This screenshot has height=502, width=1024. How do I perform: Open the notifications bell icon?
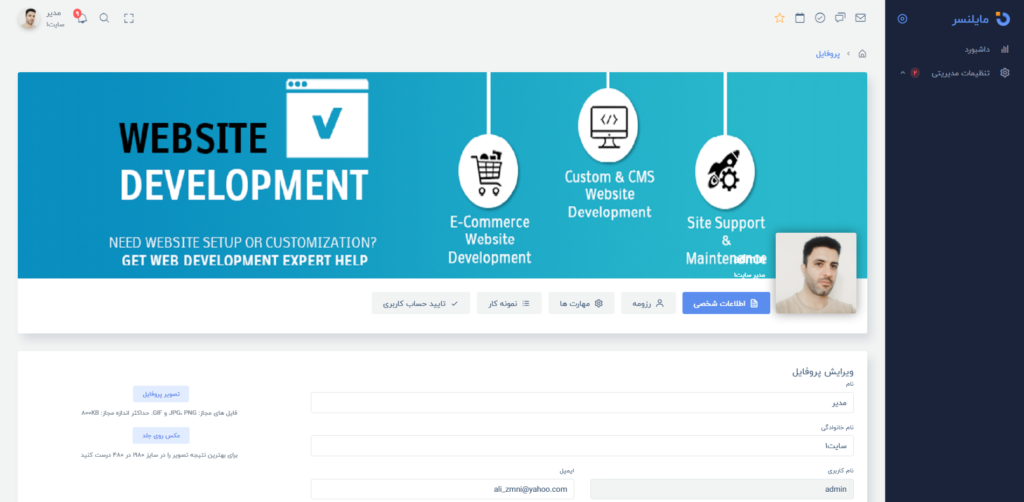click(81, 17)
